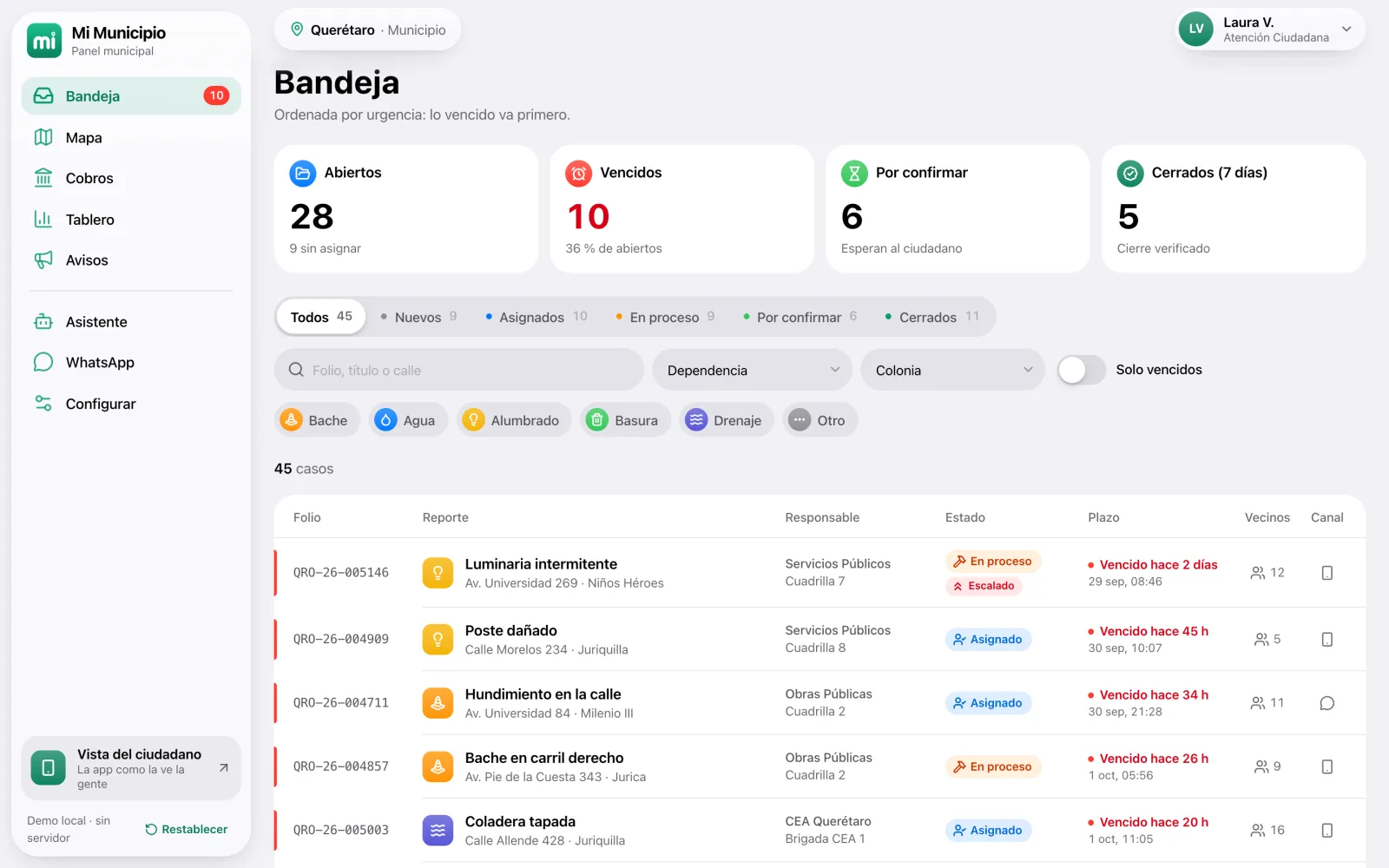Toggle the Drenaje category filter

coord(726,420)
